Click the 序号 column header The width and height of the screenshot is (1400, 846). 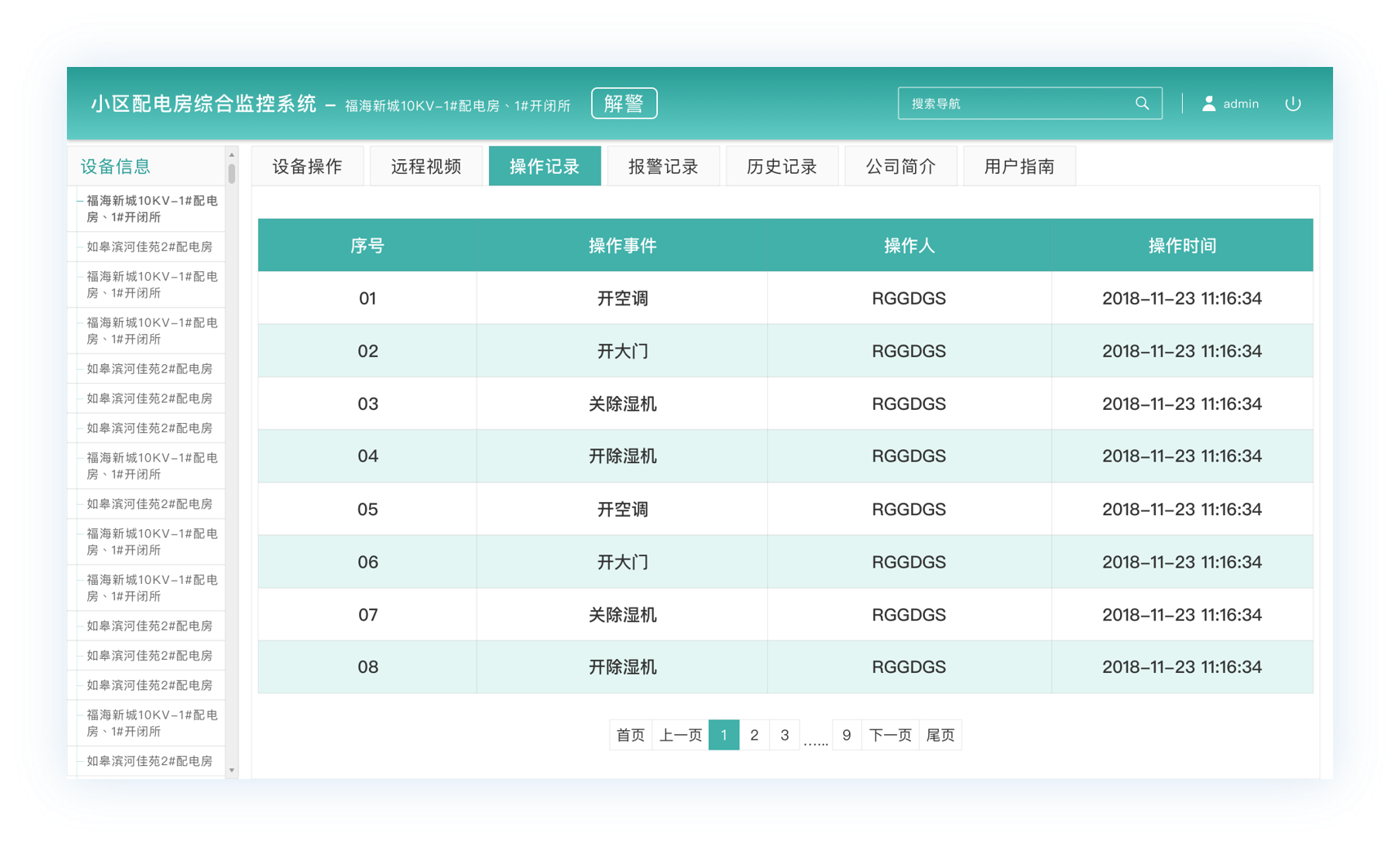pyautogui.click(x=367, y=246)
